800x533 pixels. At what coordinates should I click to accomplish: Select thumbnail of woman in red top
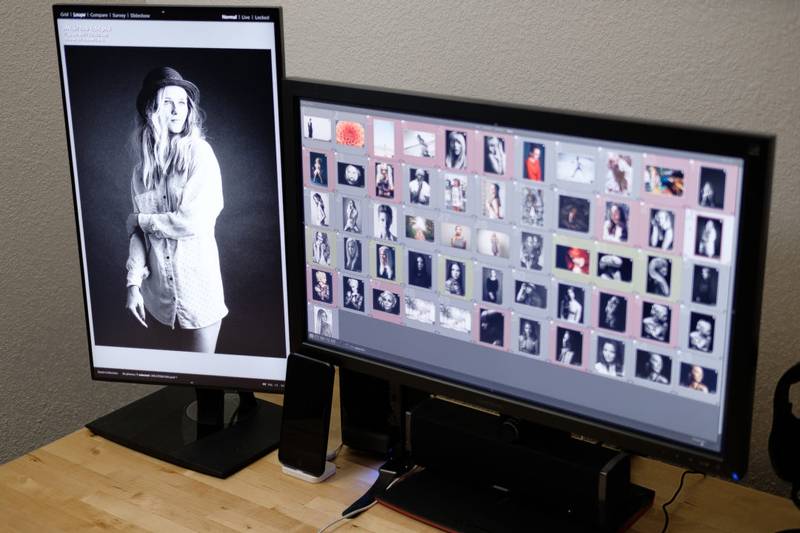(534, 161)
